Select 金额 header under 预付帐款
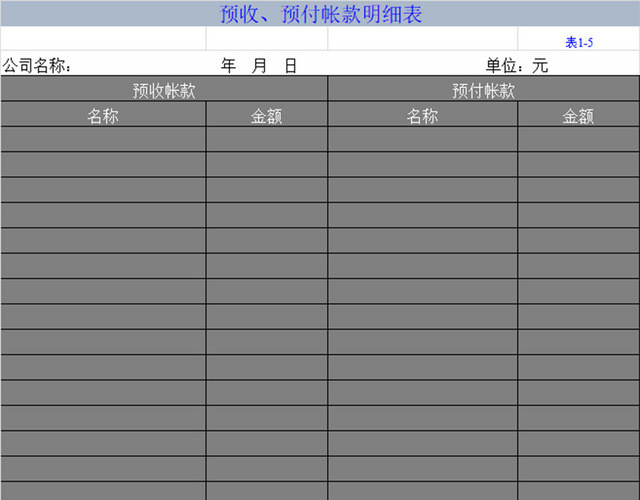640x500 pixels. coord(578,114)
